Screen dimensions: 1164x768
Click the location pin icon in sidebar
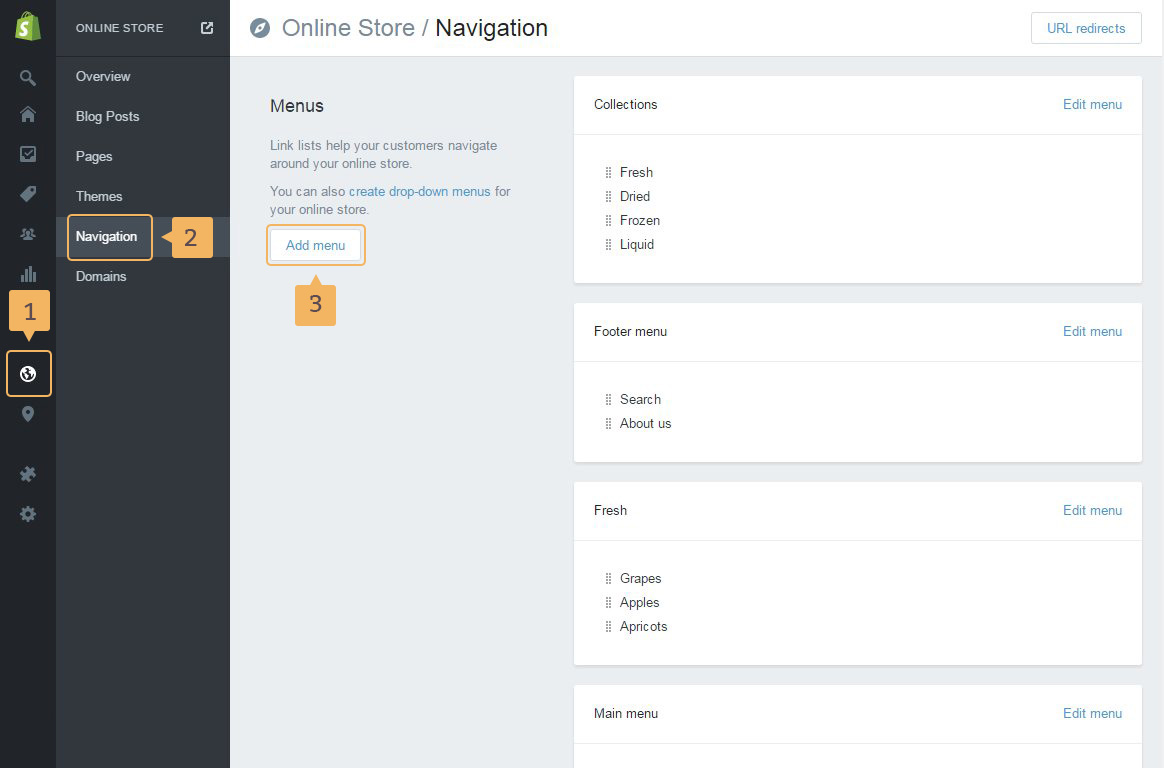coord(28,414)
